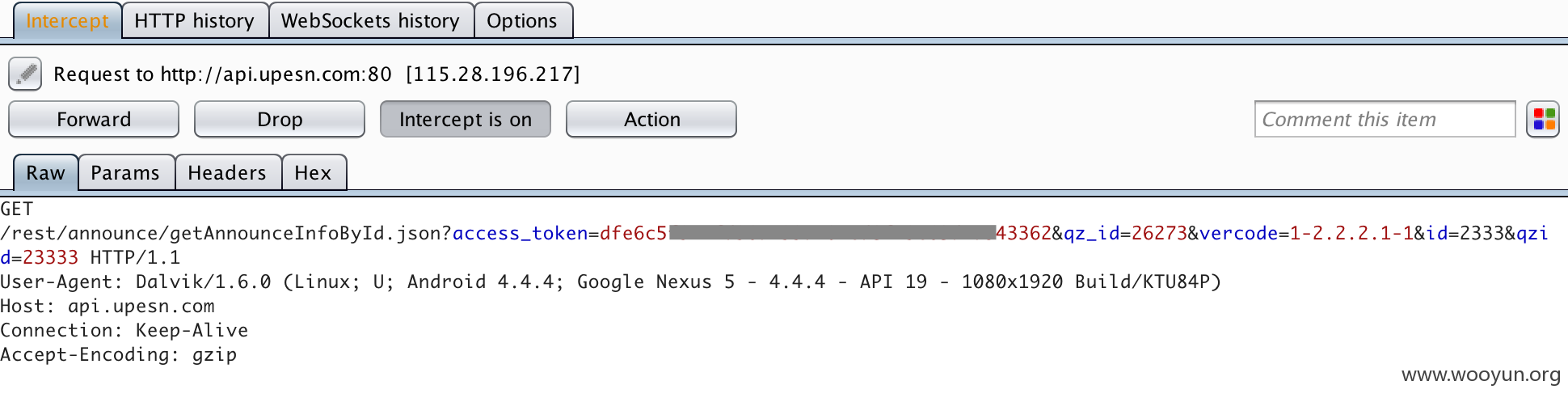Image resolution: width=1568 pixels, height=398 pixels.
Task: Click the Accept-Encoding gzip header line
Action: (119, 355)
